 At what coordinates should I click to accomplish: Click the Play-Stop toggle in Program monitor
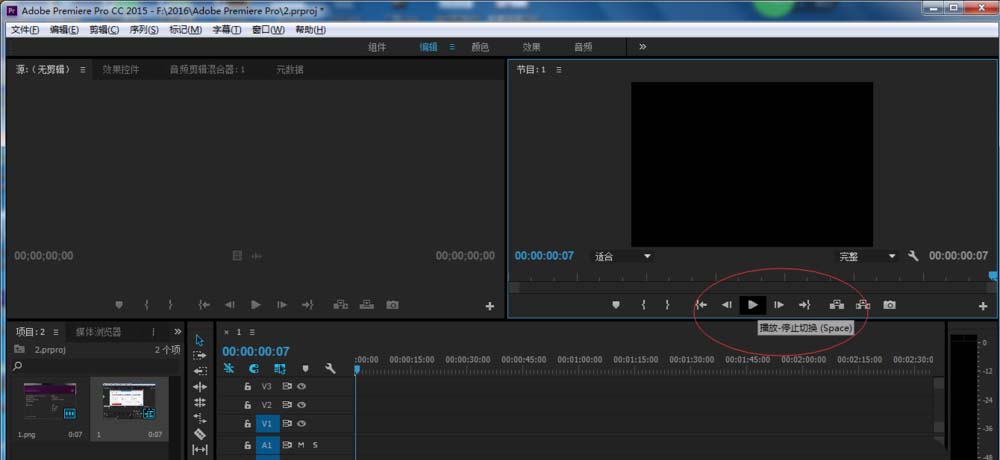(x=753, y=305)
